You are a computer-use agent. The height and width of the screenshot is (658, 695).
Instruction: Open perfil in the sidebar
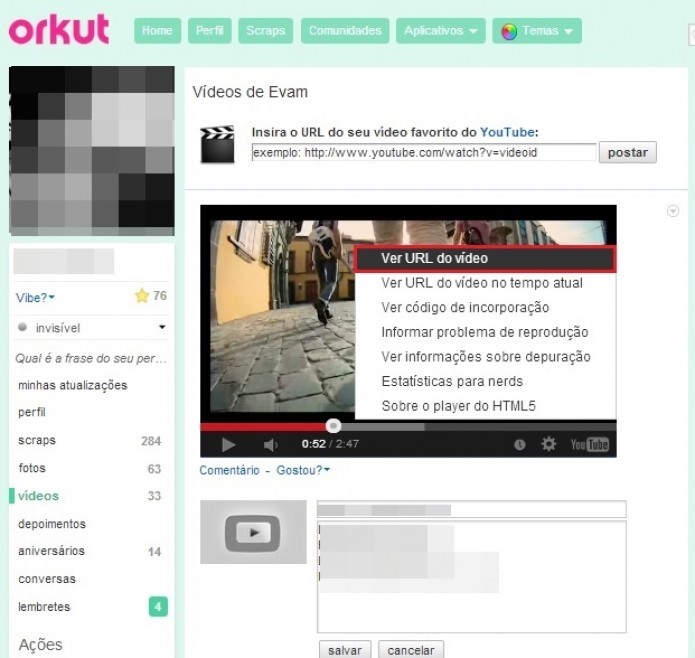[31, 413]
